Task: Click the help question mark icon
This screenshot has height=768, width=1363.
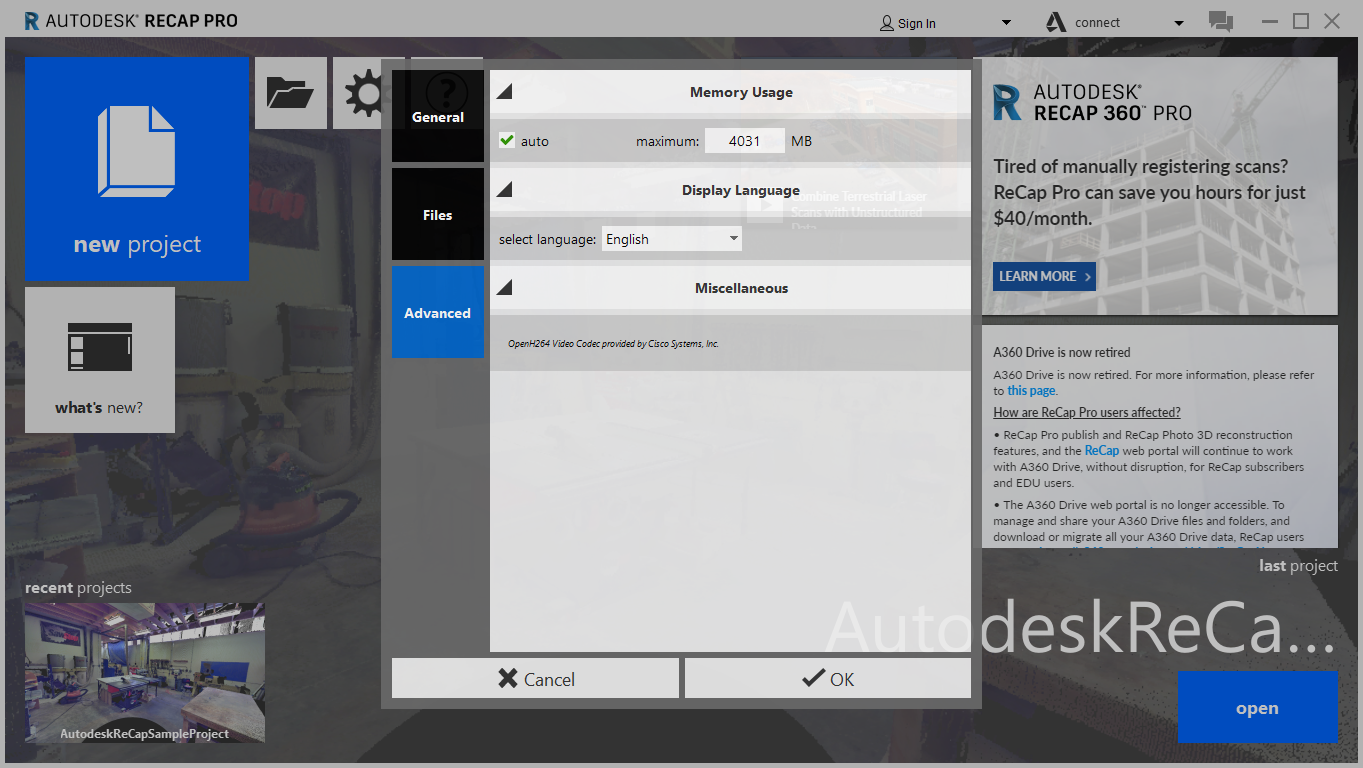Action: 447,93
